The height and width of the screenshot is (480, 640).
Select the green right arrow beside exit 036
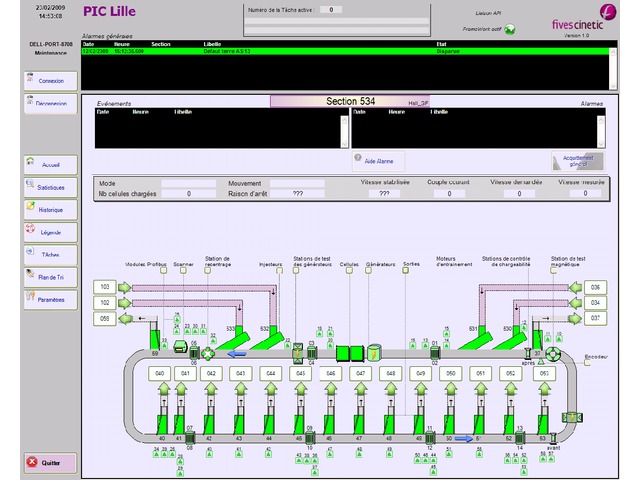567,288
